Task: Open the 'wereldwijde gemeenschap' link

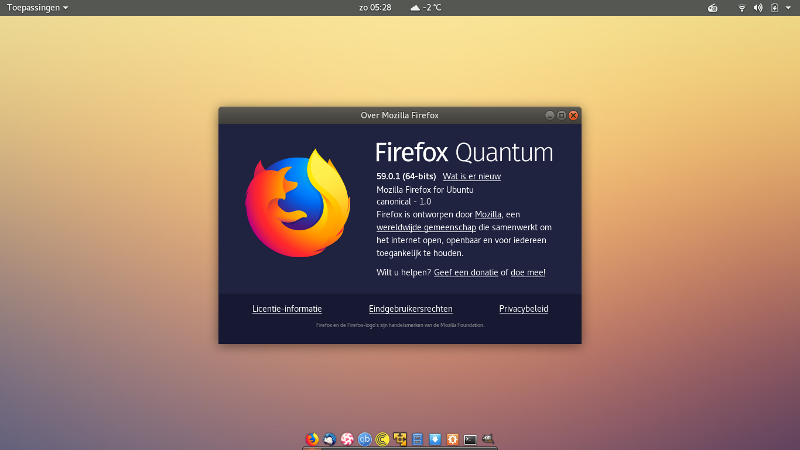Action: 426,227
